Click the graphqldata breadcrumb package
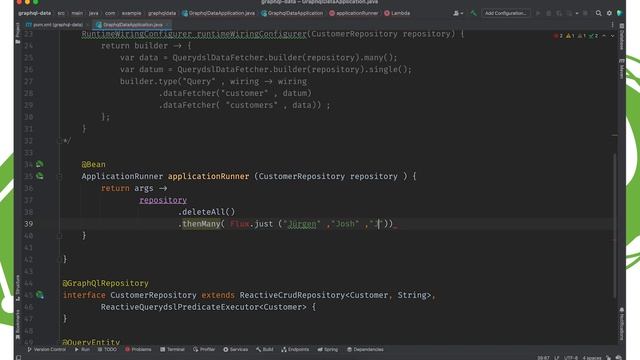640x360 pixels. point(162,13)
